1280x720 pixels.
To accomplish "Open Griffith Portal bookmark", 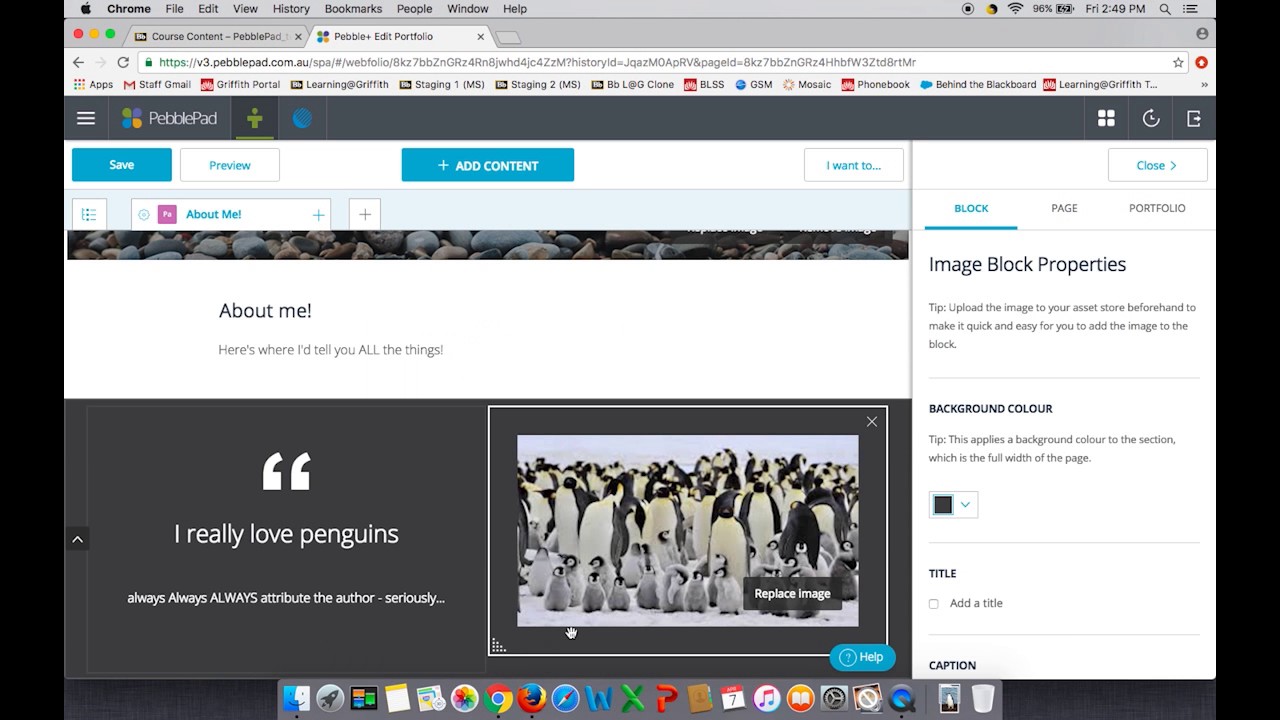I will pyautogui.click(x=240, y=85).
